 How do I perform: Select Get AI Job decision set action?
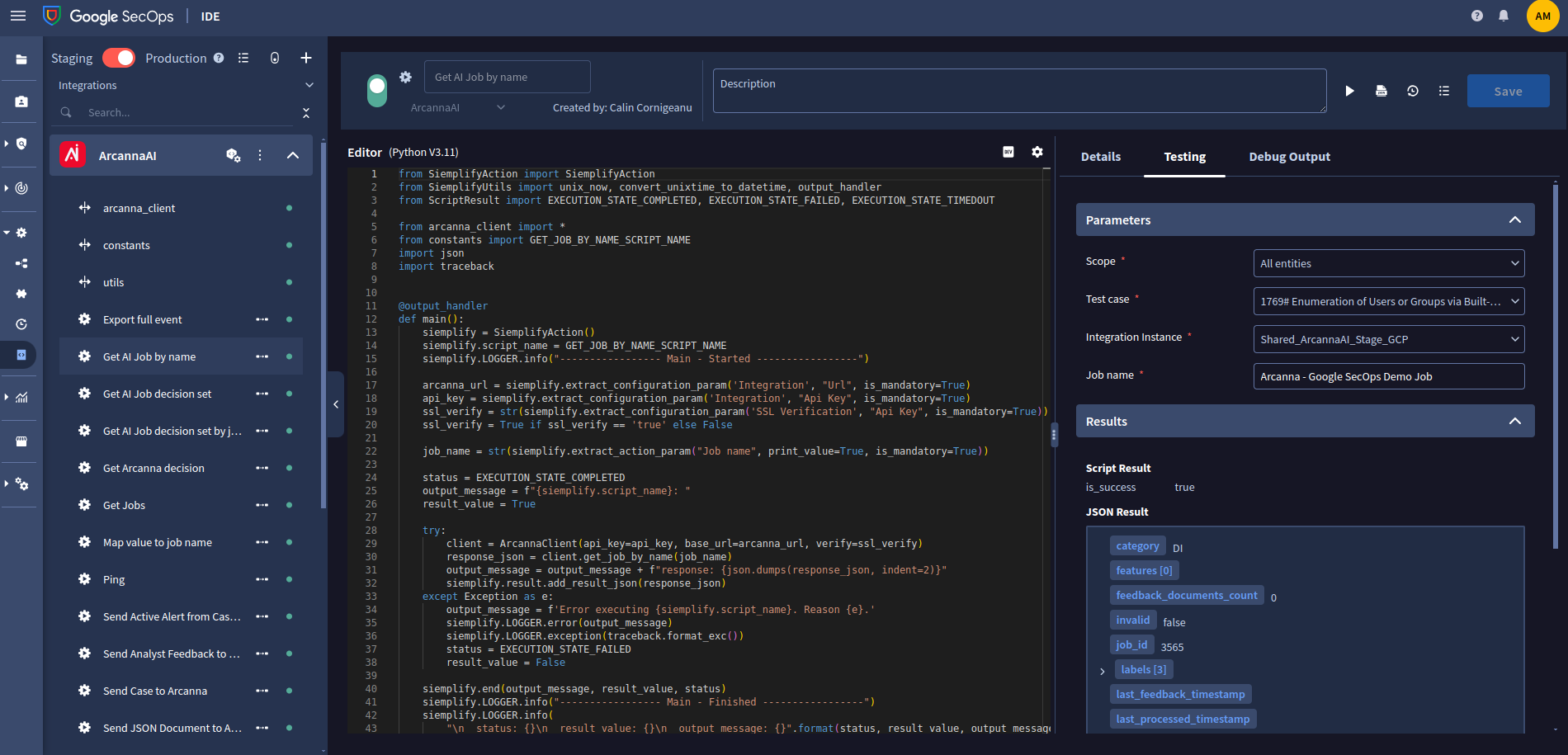point(157,394)
